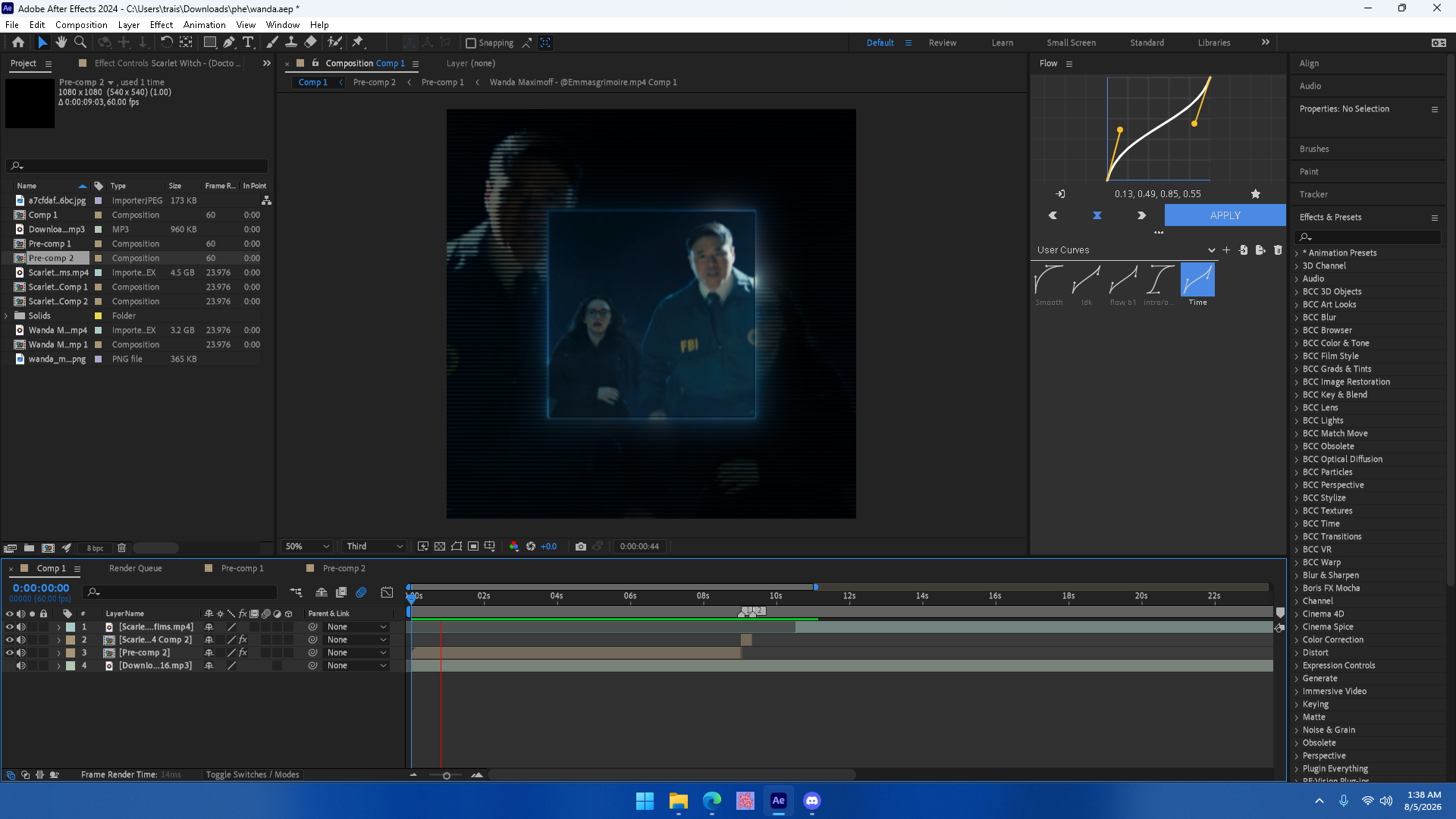Image resolution: width=1456 pixels, height=819 pixels.
Task: Select the Puppet Pin tool
Action: (359, 42)
